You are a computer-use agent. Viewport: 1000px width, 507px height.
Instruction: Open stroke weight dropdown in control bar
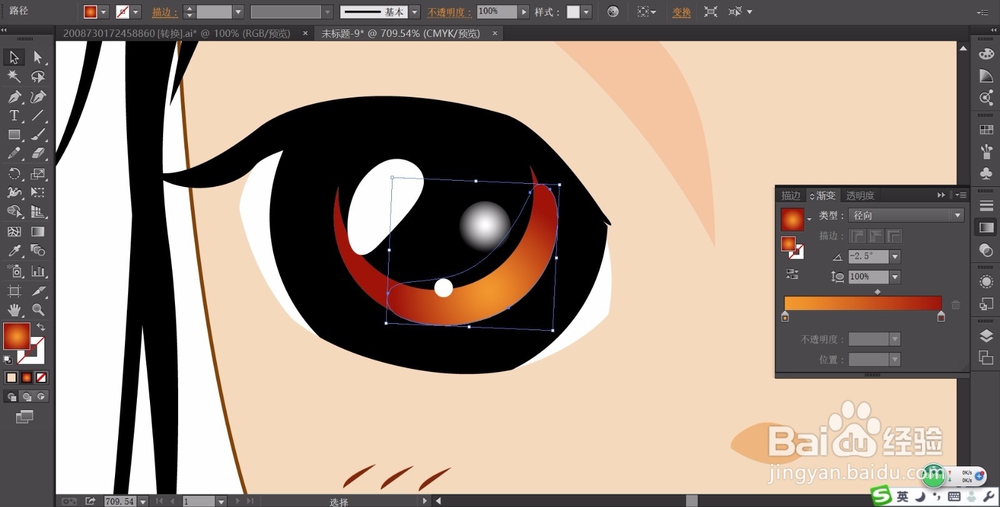(x=238, y=11)
